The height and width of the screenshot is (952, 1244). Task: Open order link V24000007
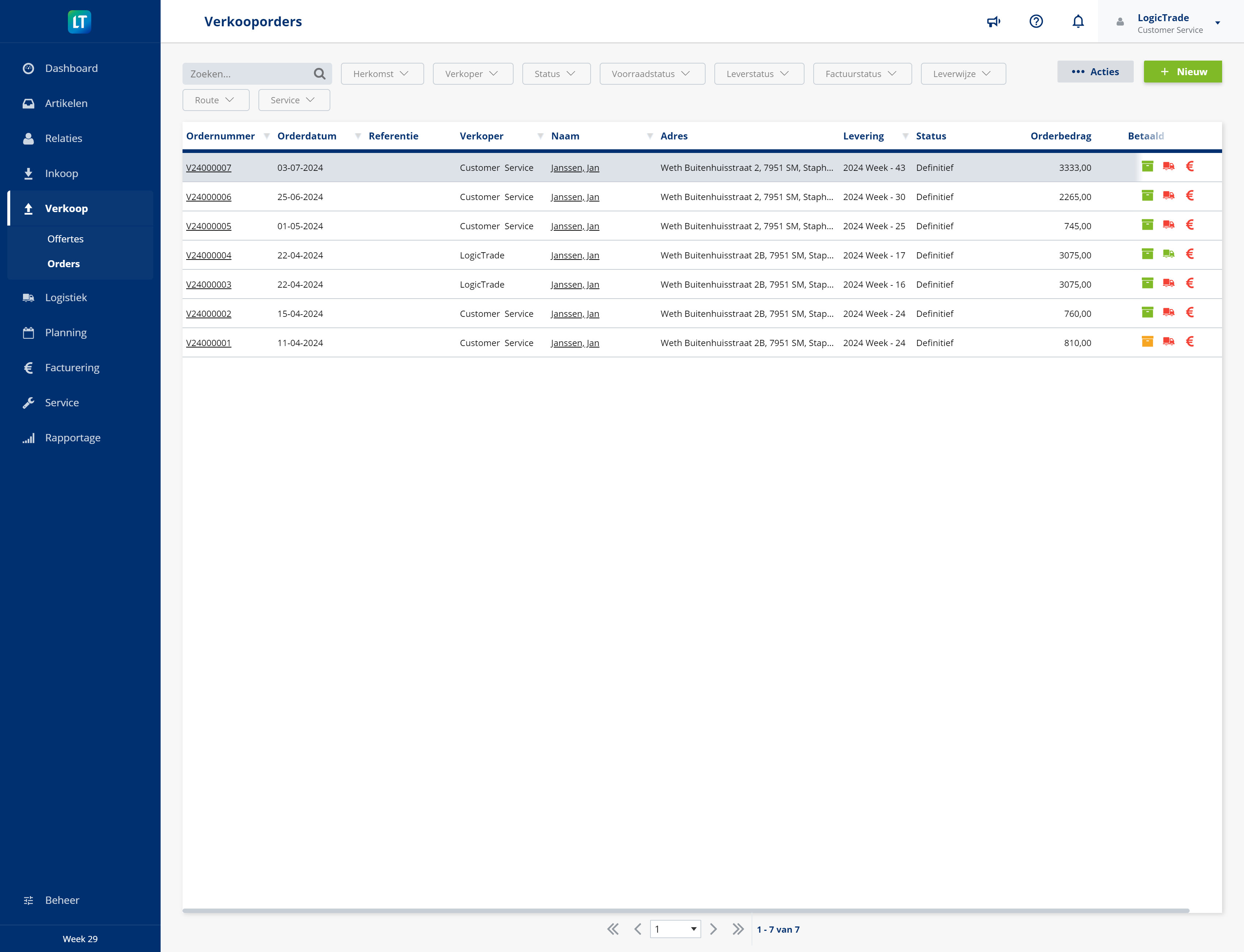pos(208,168)
